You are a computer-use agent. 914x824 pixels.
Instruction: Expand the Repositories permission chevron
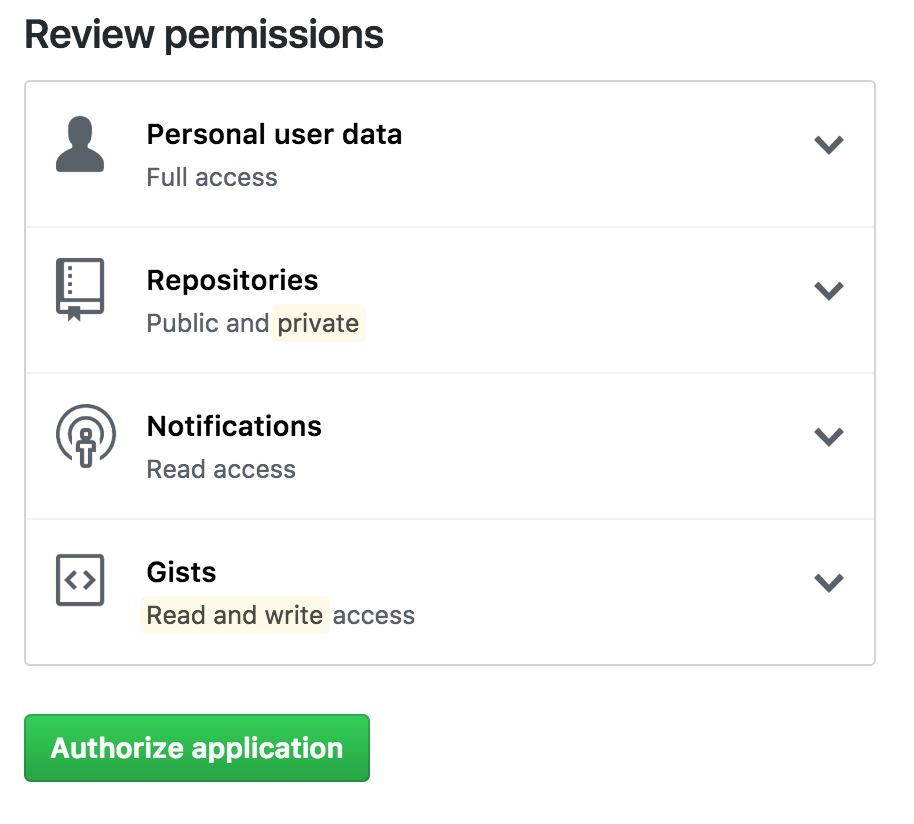[x=828, y=290]
